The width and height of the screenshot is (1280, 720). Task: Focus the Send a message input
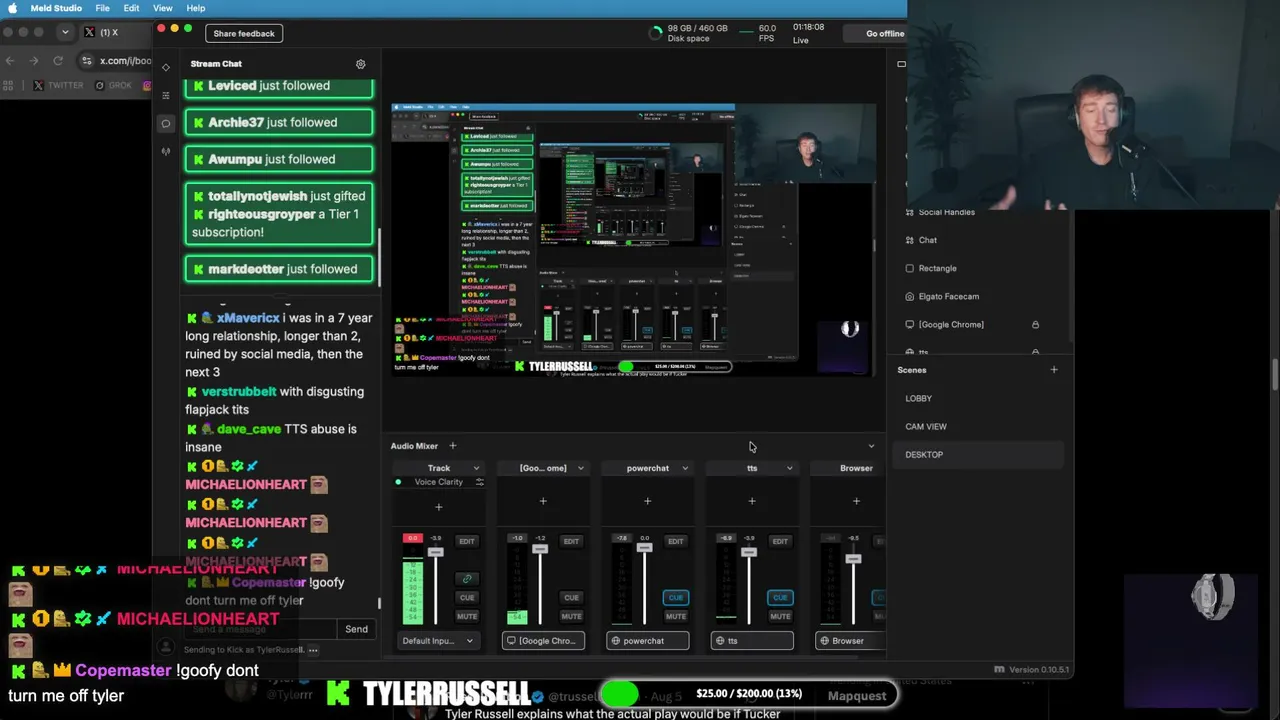(x=260, y=629)
